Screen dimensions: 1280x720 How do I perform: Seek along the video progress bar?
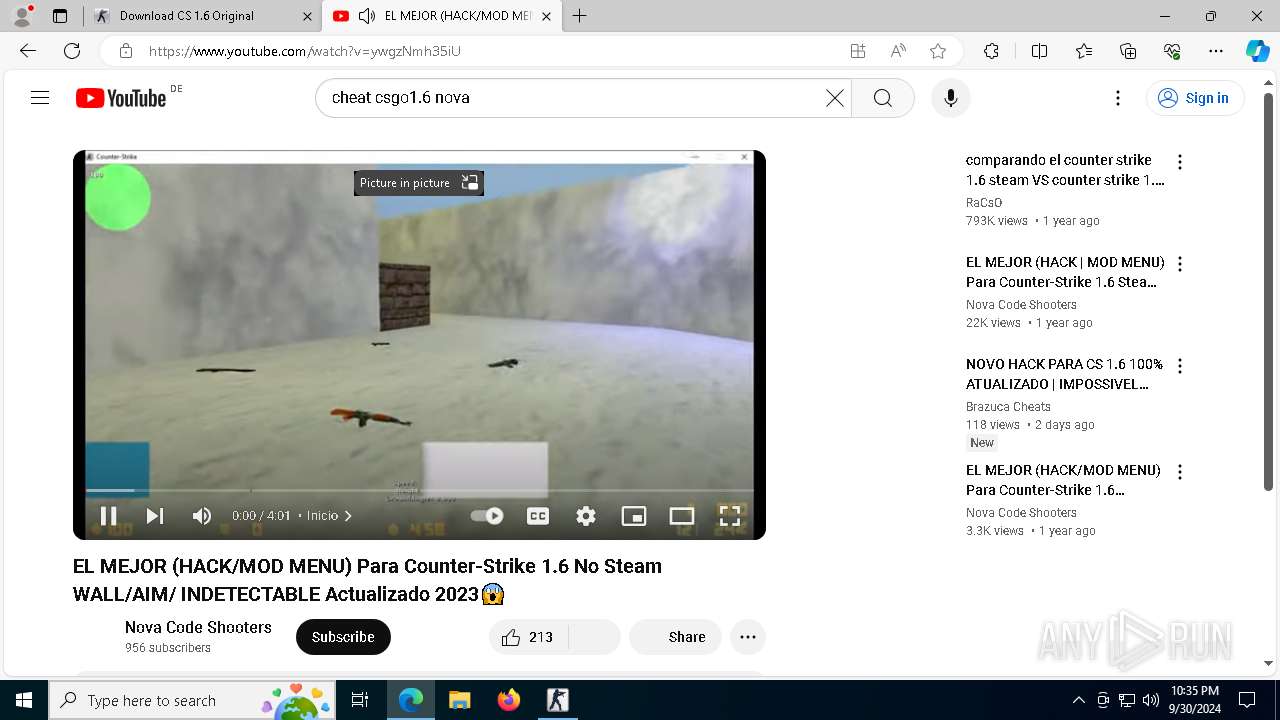(419, 490)
